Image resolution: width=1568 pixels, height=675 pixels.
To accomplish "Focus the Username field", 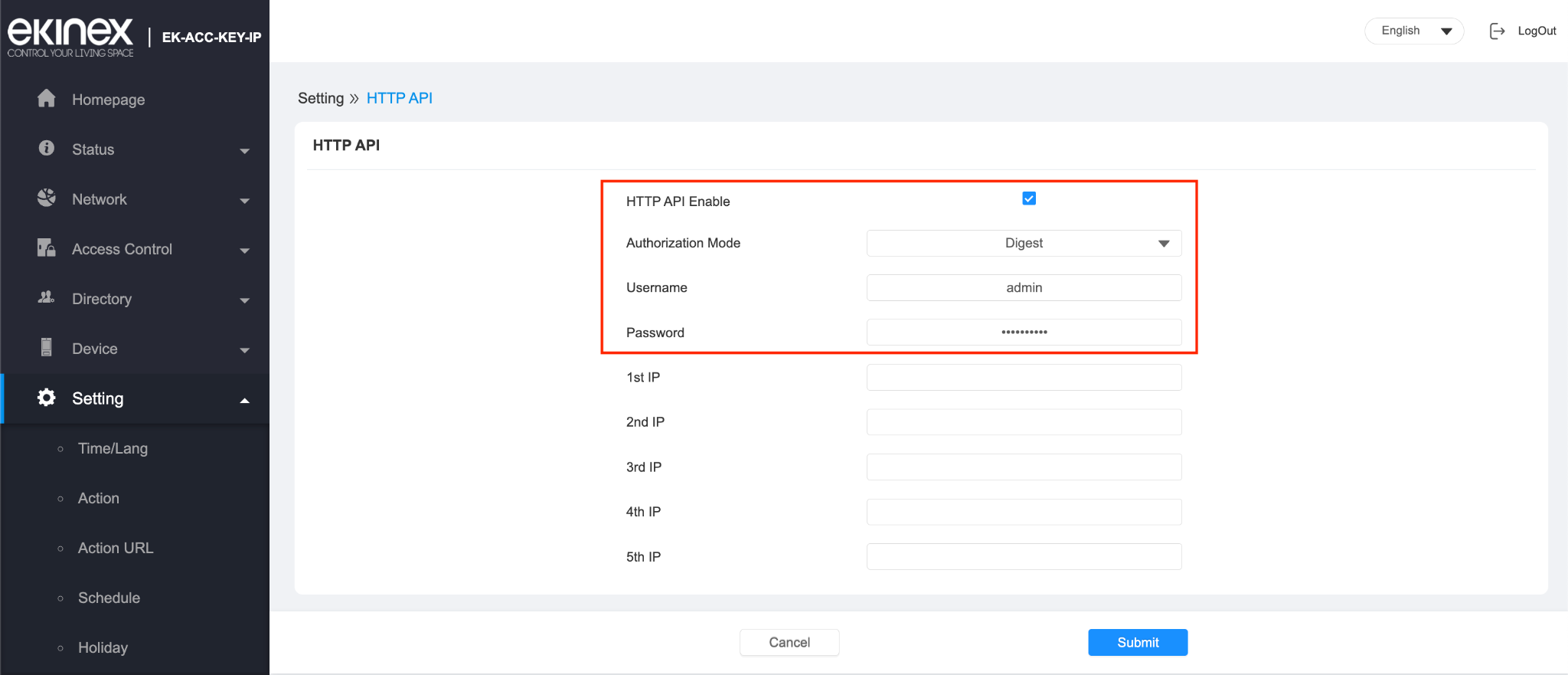I will point(1024,287).
